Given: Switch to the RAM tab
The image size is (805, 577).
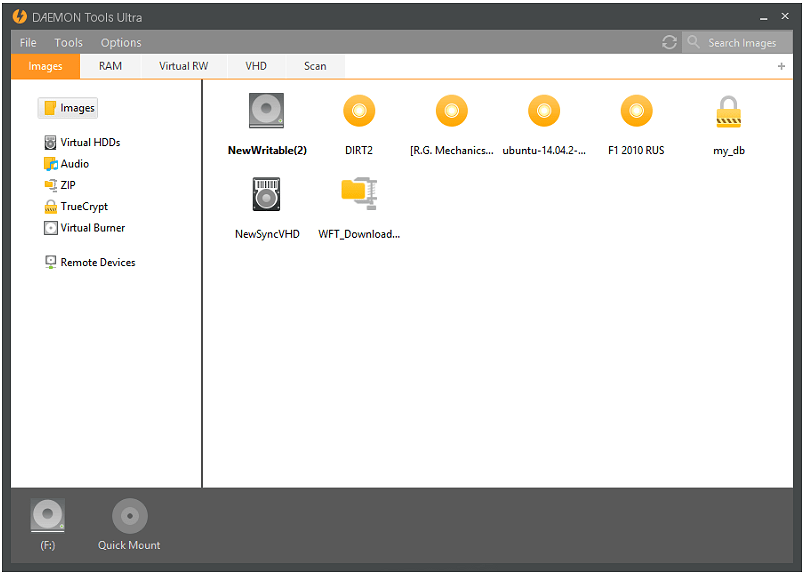Looking at the screenshot, I should [x=110, y=66].
